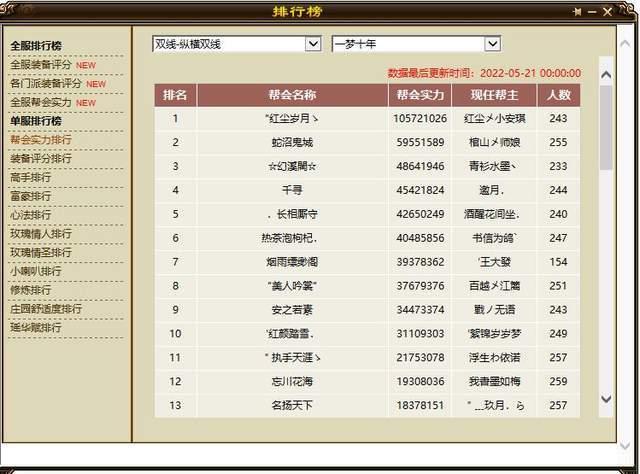This screenshot has width=640, height=474.
Task: Open 庄园舒适度排行 in the sidebar
Action: (46, 309)
